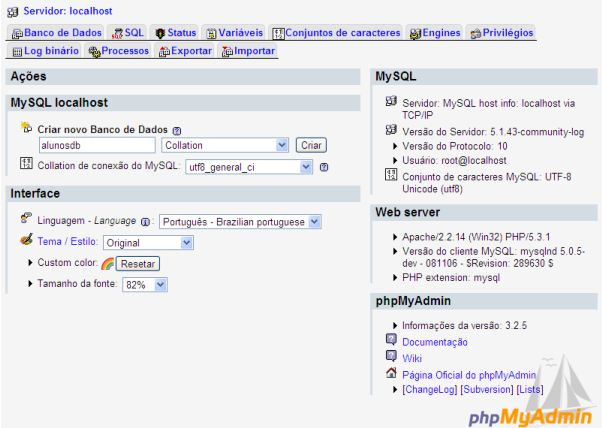The image size is (602, 428).
Task: Open help icon beside utf8_general_ci dropdown
Action: (x=324, y=167)
